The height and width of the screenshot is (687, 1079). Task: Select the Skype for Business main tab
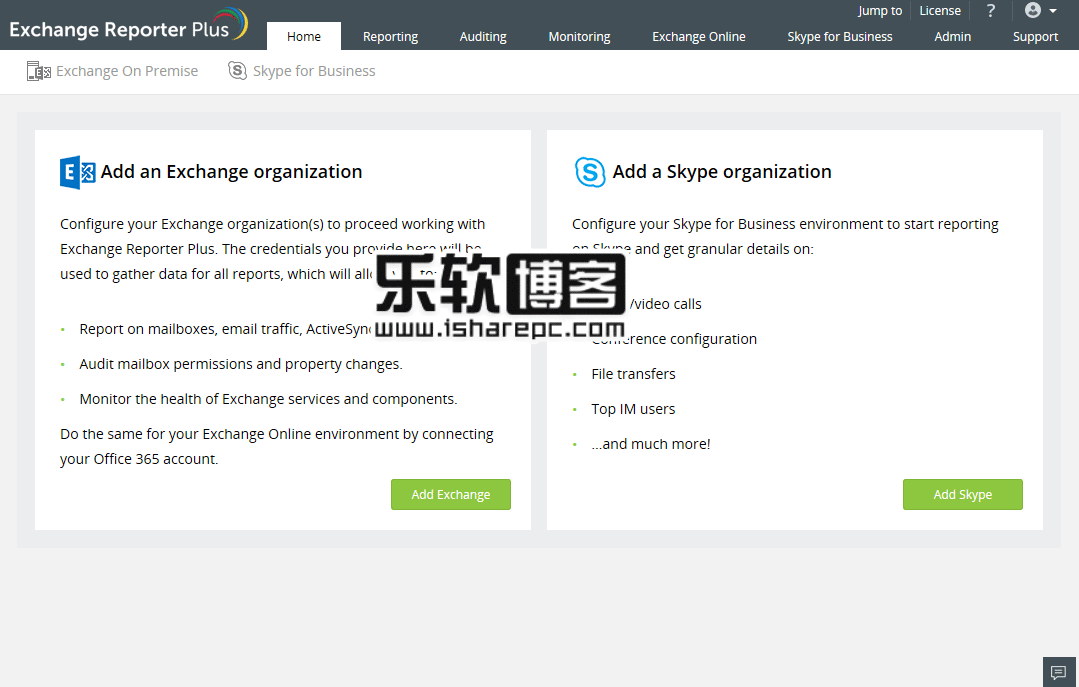(840, 36)
